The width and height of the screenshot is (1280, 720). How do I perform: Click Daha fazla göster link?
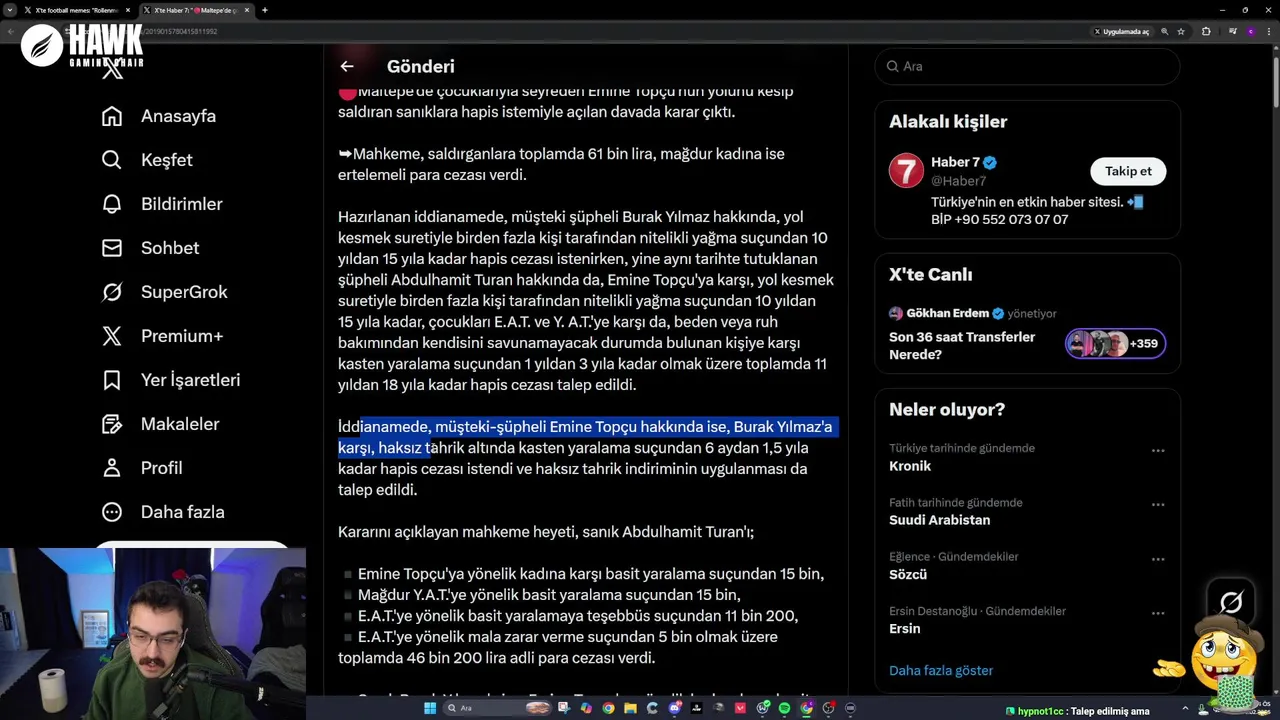941,670
